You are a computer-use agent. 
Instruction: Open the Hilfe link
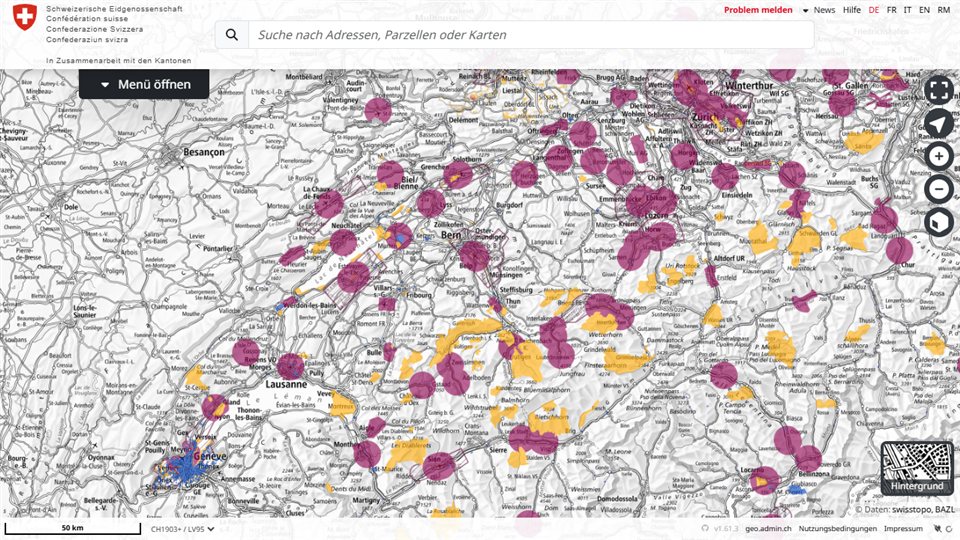click(852, 10)
